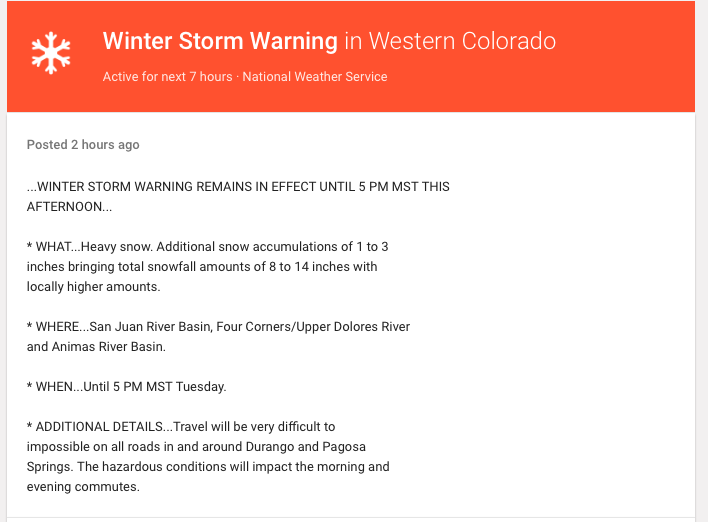
Task: Click the "WINTER STORM WARNING REMAINS IN EFFECT" line
Action: pyautogui.click(x=238, y=187)
